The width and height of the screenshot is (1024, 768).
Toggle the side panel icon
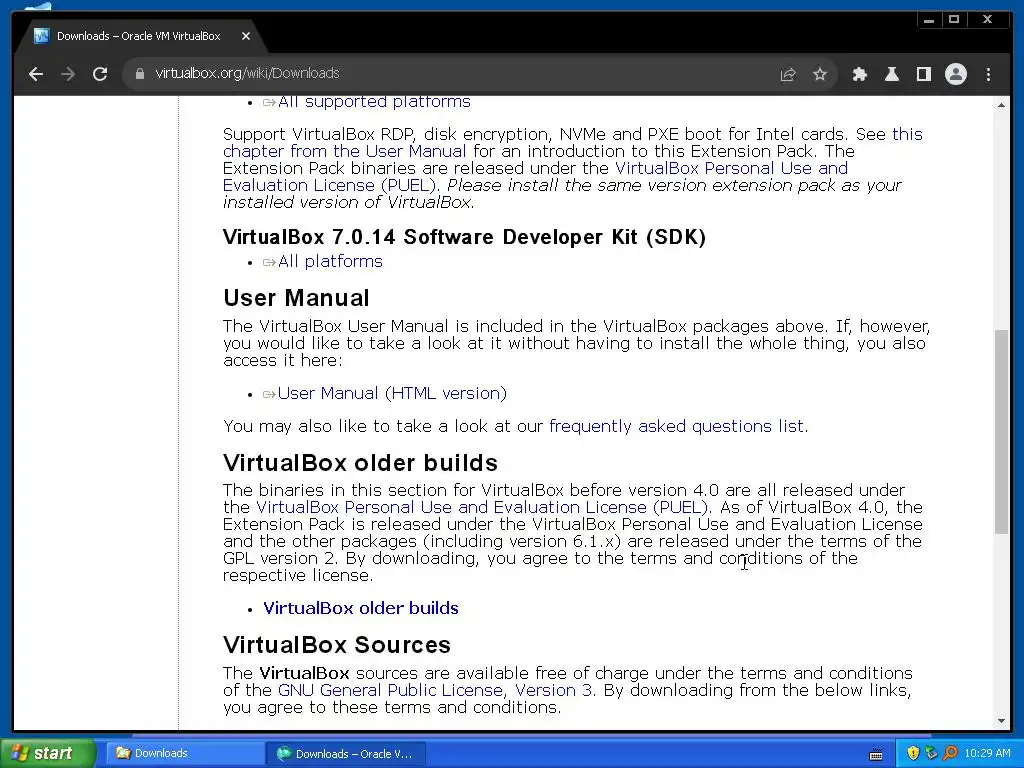pos(923,74)
